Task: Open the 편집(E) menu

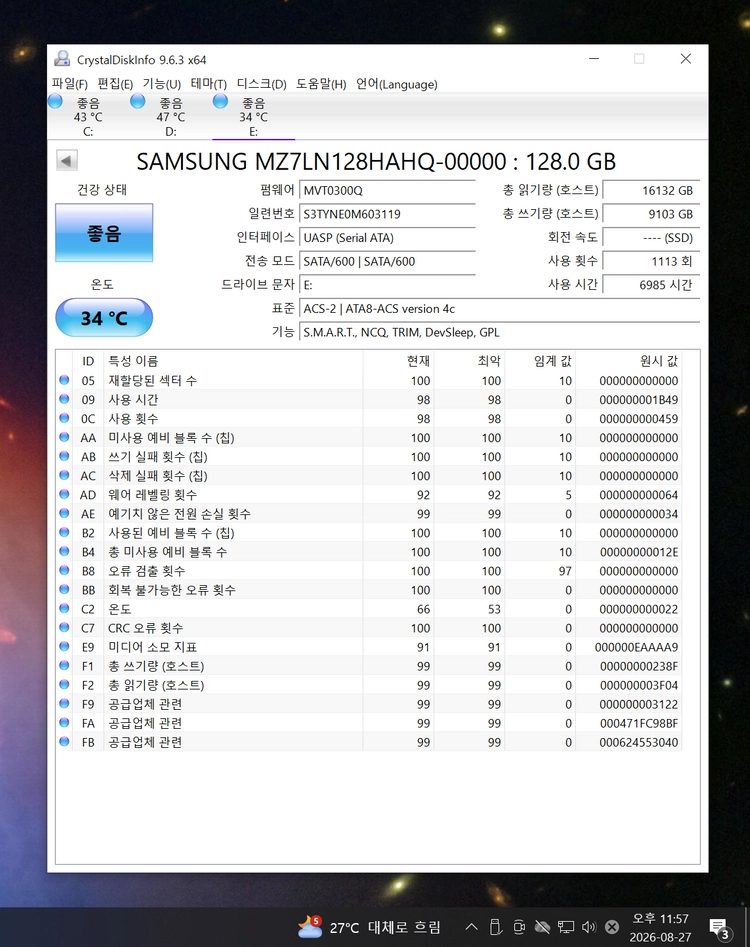Action: 115,84
